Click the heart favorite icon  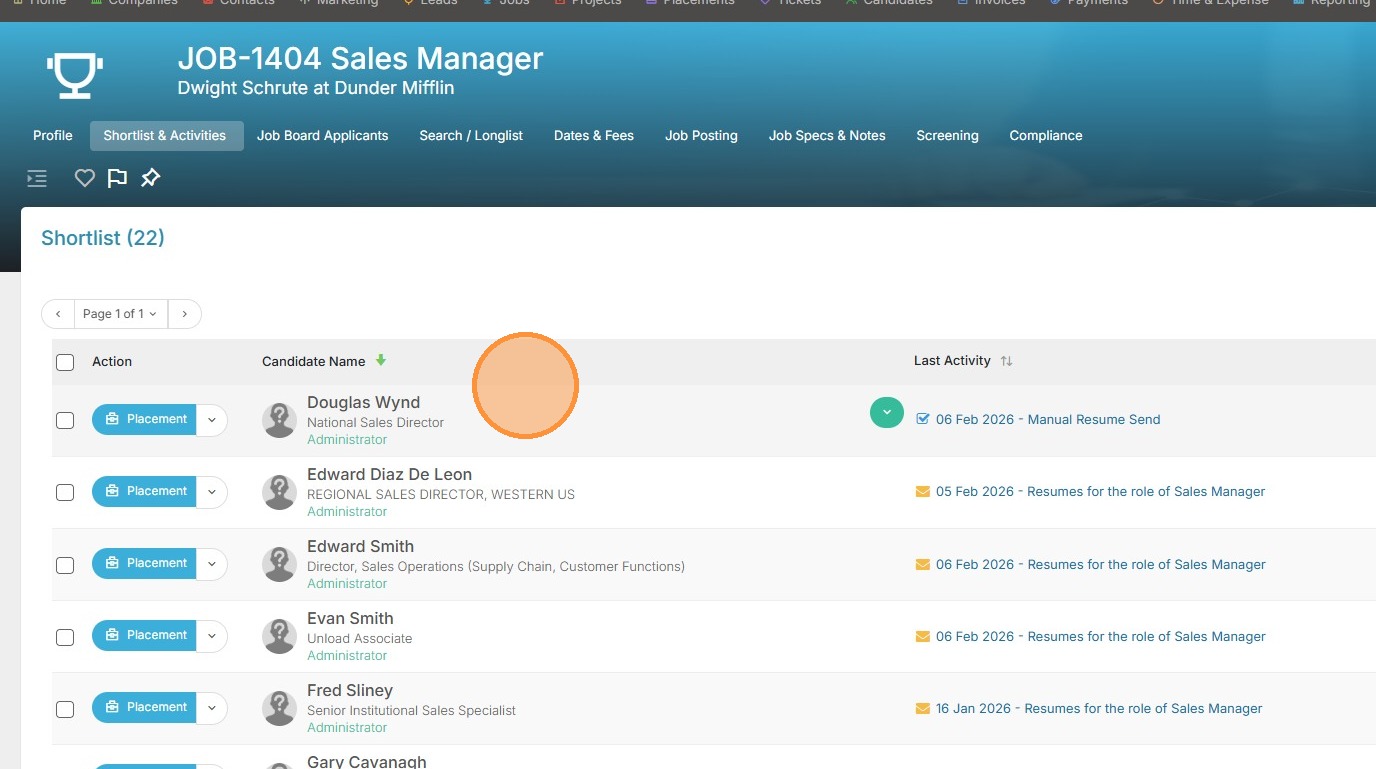[85, 178]
